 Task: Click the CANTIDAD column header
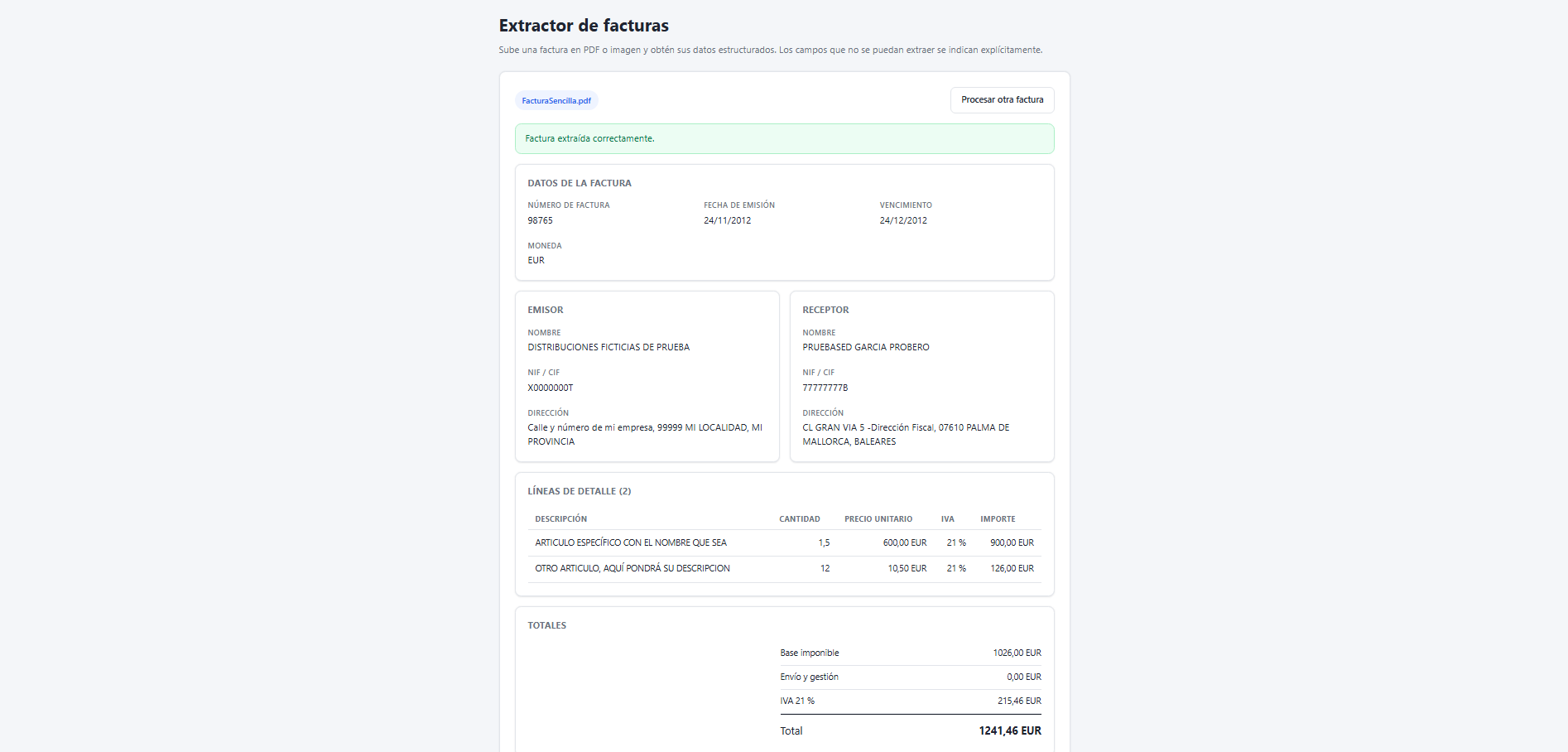(799, 519)
